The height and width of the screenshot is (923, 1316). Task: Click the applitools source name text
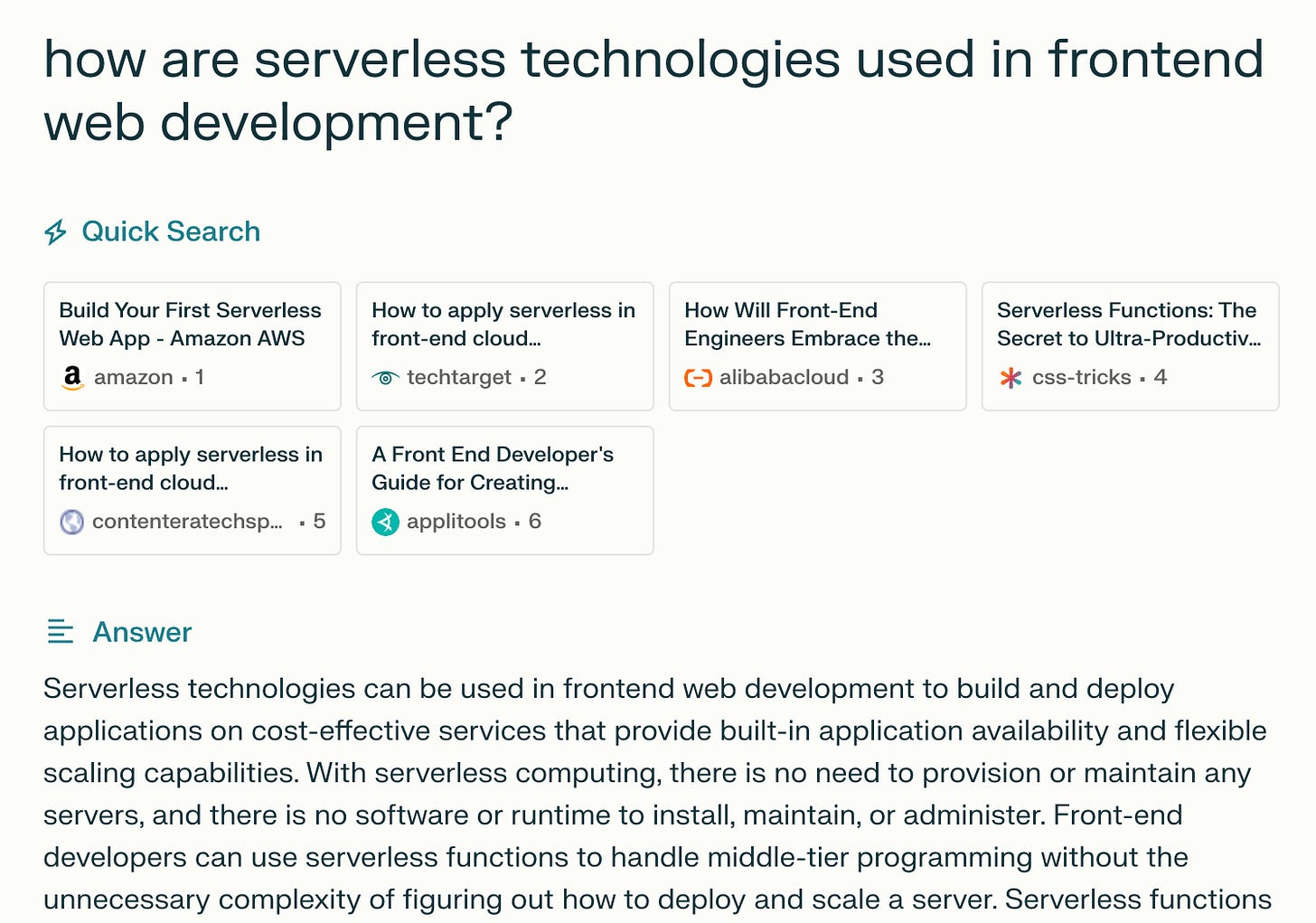[456, 521]
